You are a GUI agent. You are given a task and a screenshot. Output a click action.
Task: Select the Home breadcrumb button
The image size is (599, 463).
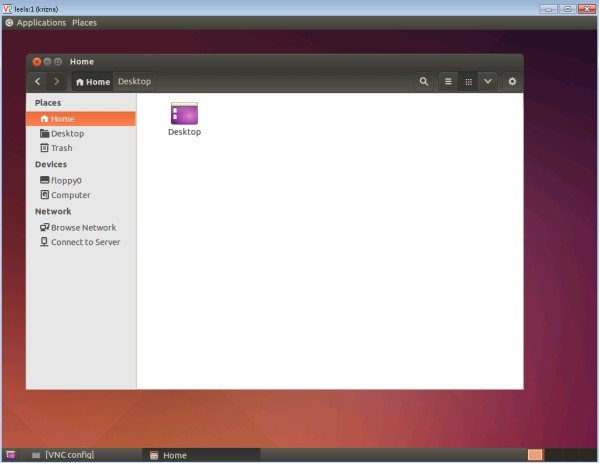click(x=93, y=82)
